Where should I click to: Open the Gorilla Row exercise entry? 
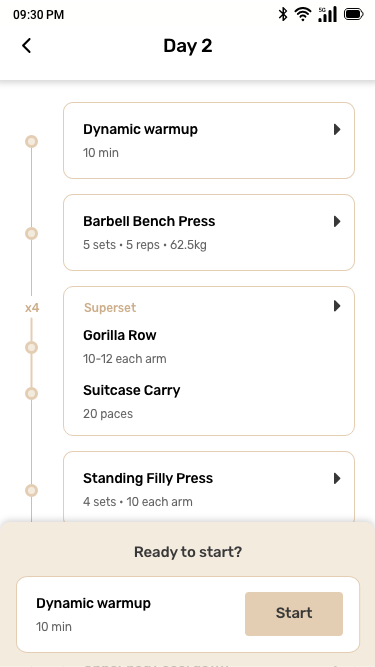coord(125,346)
